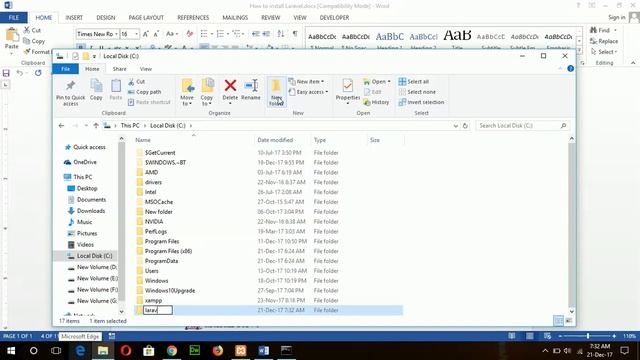Click Invert selection
Viewport: 640px width, 360px height.
point(421,102)
